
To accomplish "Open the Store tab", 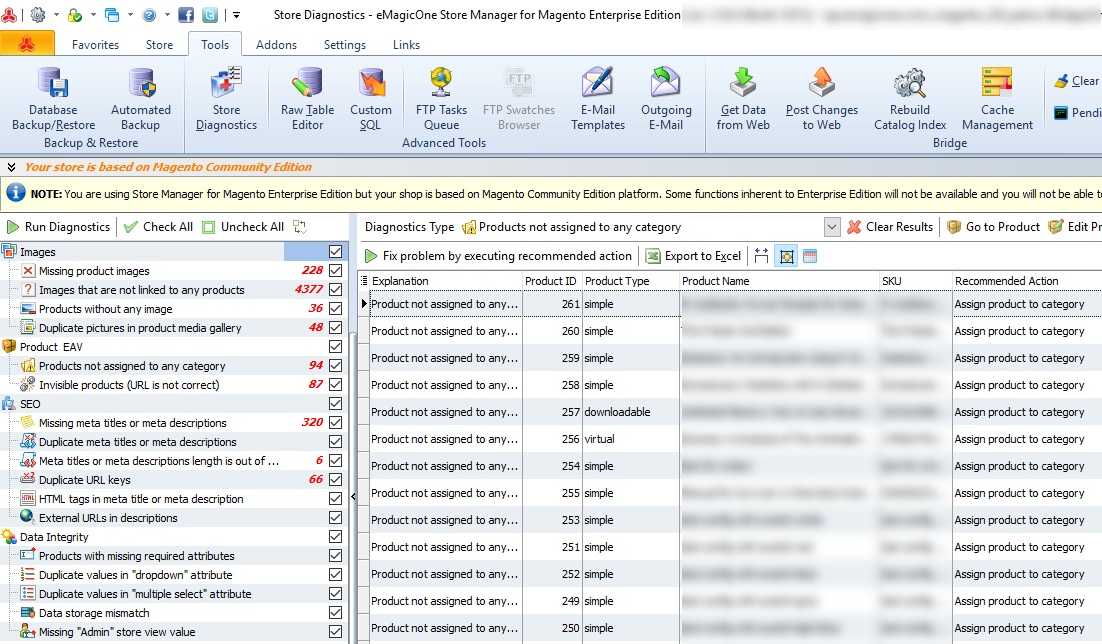I will [160, 45].
